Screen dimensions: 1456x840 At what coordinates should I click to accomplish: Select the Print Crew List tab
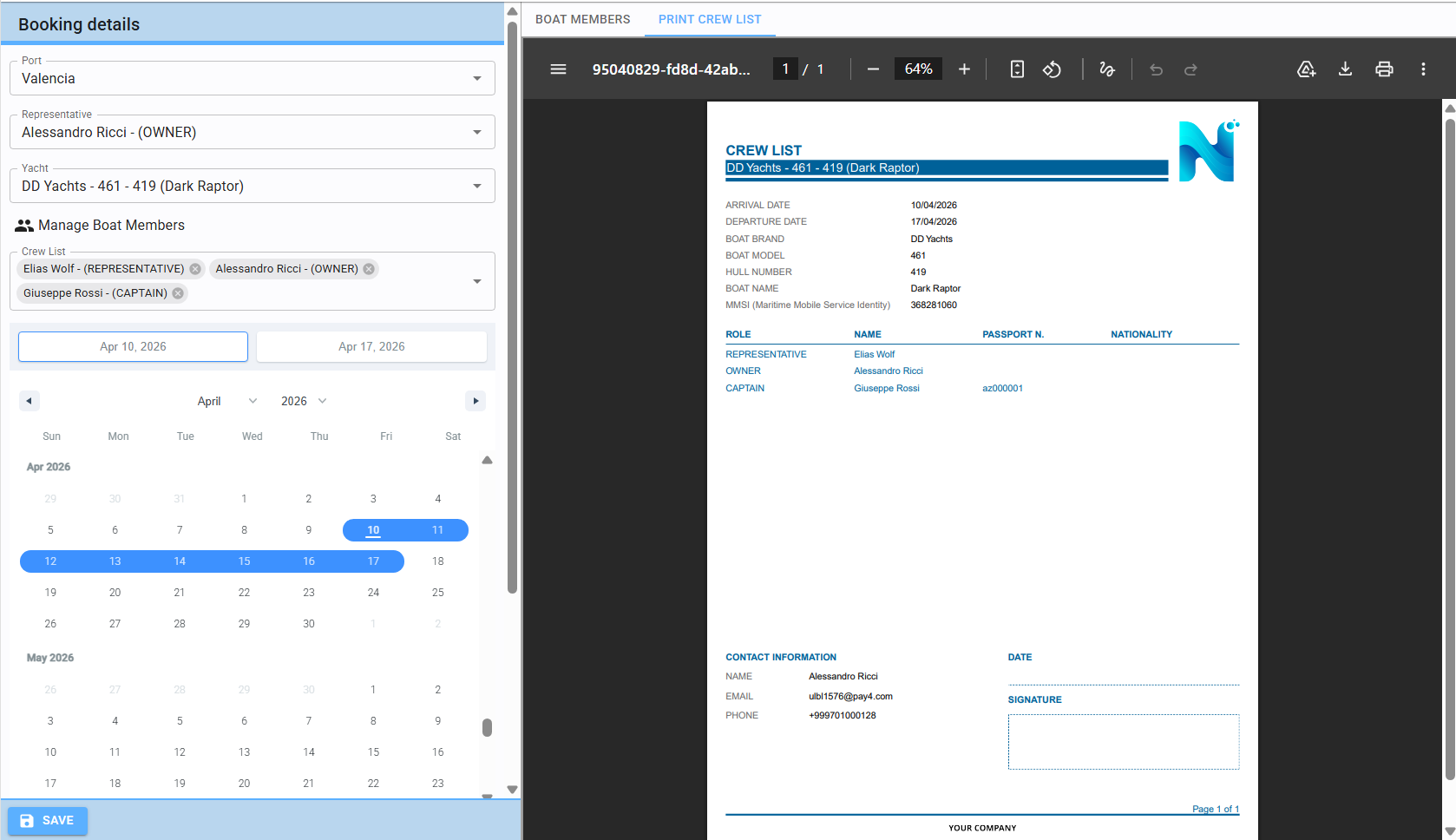709,19
